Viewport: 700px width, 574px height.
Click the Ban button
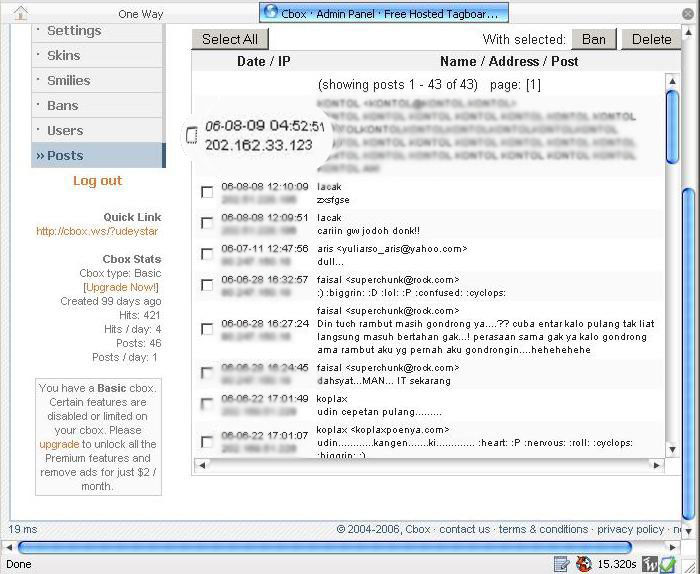(594, 39)
